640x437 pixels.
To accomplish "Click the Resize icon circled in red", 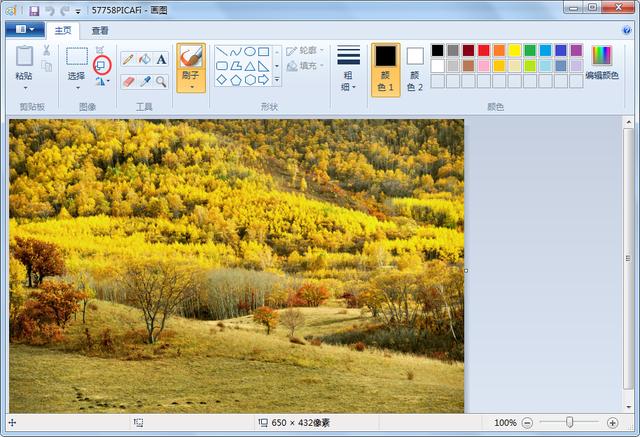I will tap(101, 65).
